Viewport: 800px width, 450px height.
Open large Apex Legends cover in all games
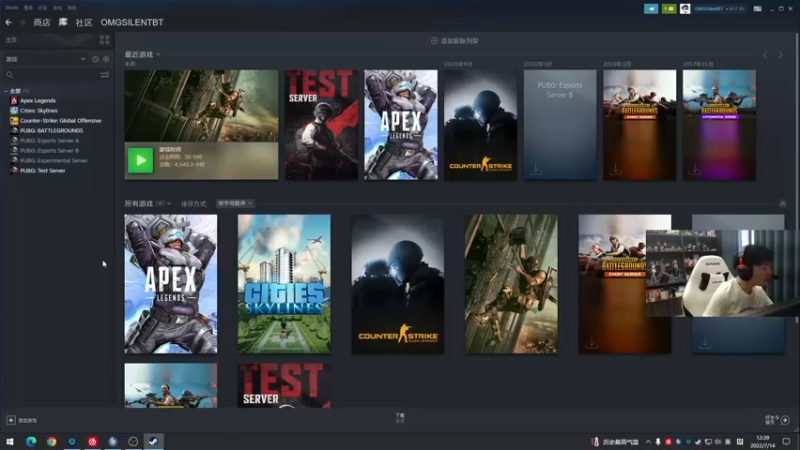(170, 284)
